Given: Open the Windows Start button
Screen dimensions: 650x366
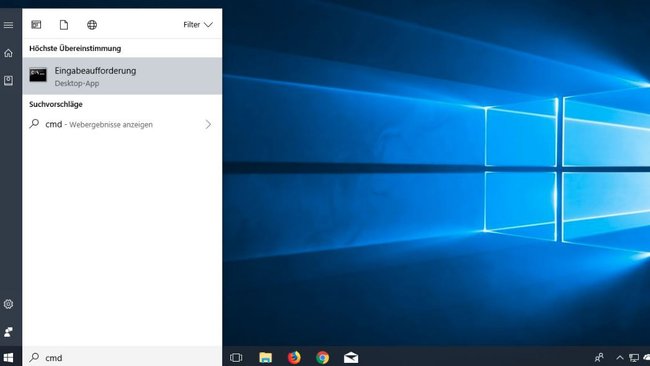Looking at the screenshot, I should [8, 357].
